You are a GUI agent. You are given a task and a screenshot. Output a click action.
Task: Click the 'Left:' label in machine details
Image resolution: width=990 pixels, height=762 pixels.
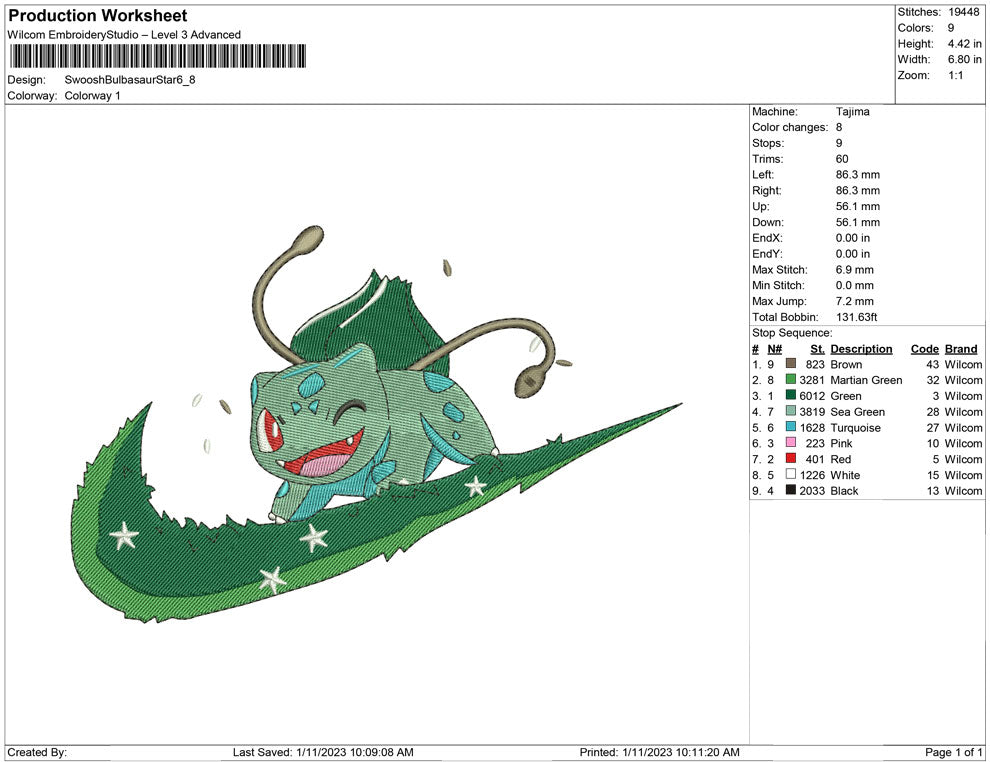(x=763, y=174)
